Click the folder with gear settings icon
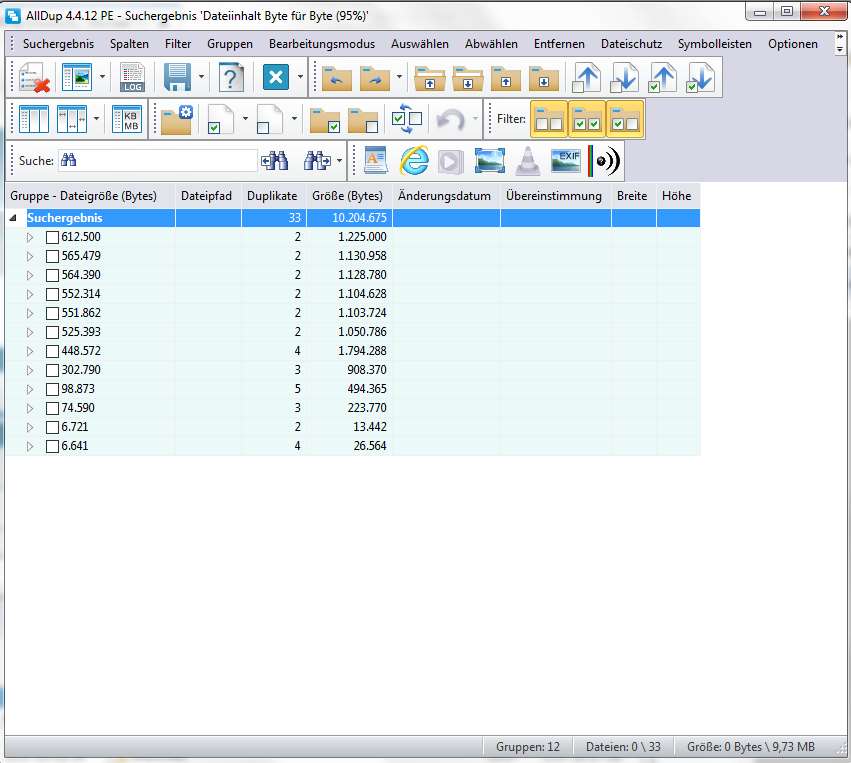 coord(177,119)
